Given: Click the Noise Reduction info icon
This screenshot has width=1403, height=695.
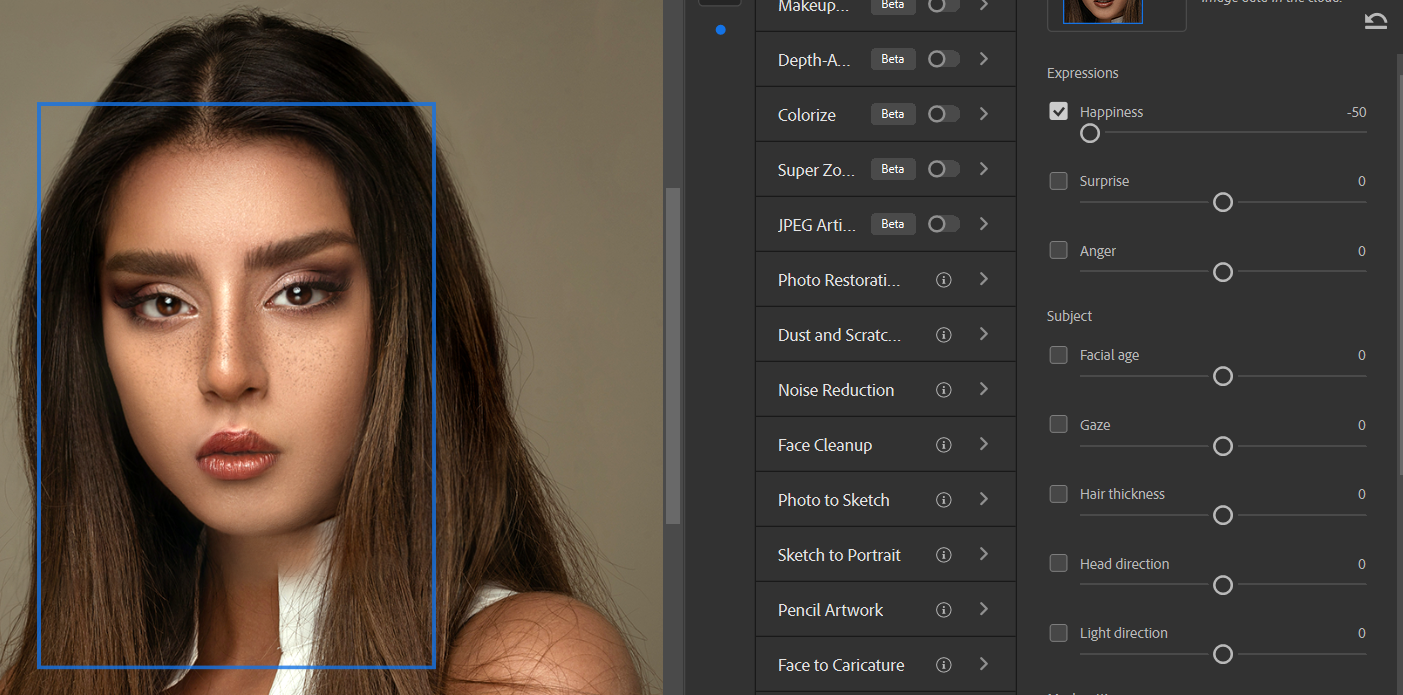Looking at the screenshot, I should tap(943, 390).
